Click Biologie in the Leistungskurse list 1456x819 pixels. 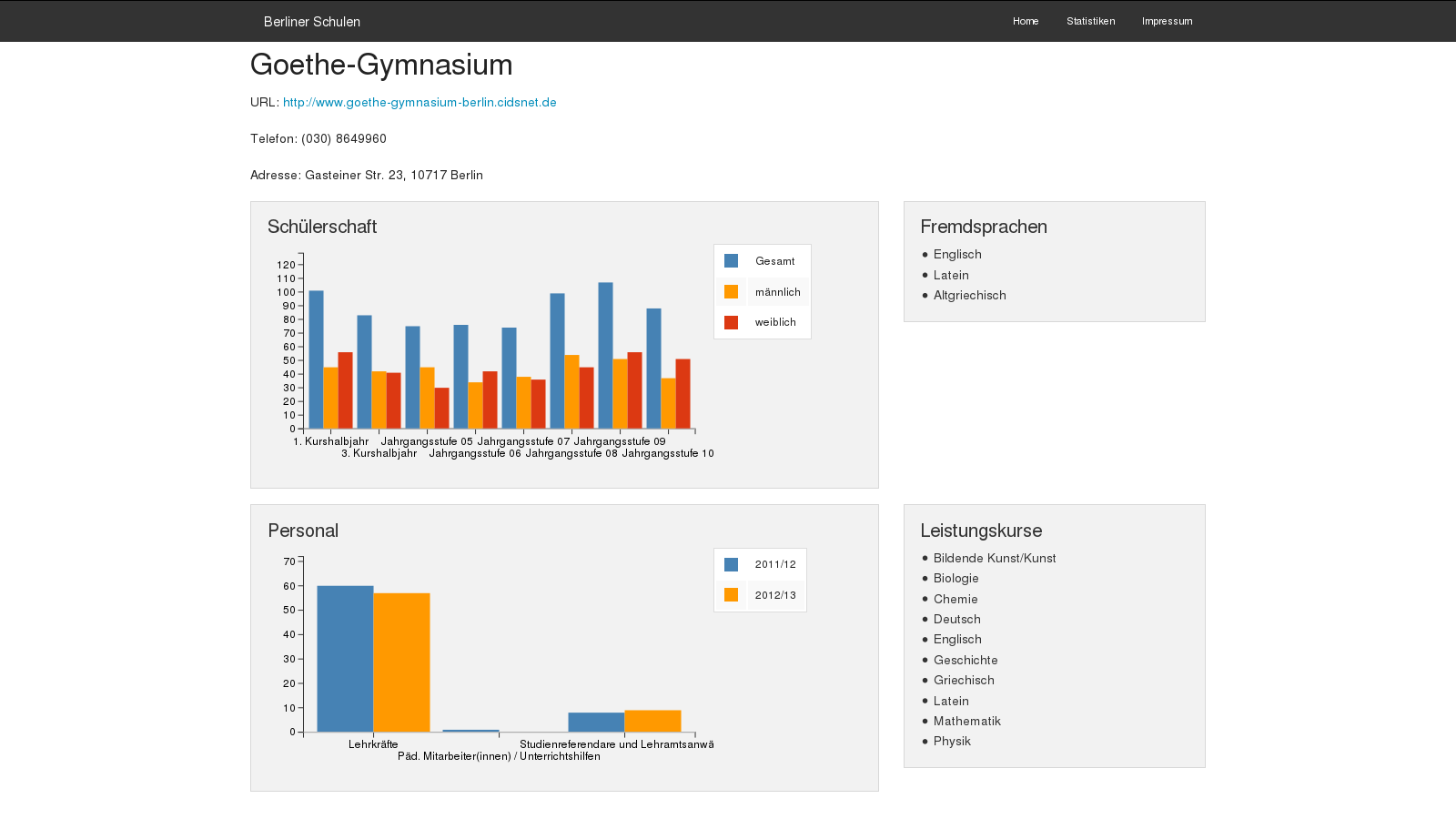(x=955, y=578)
